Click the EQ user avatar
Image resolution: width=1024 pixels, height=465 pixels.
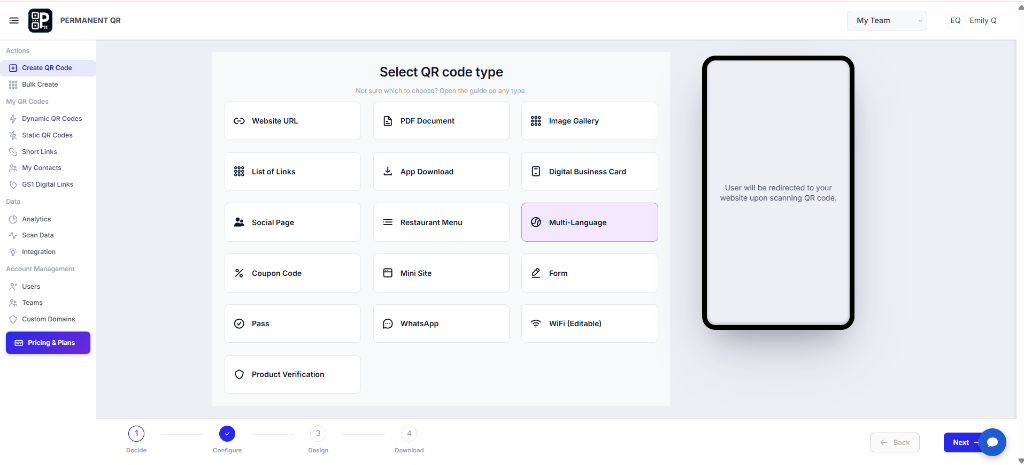tap(955, 21)
